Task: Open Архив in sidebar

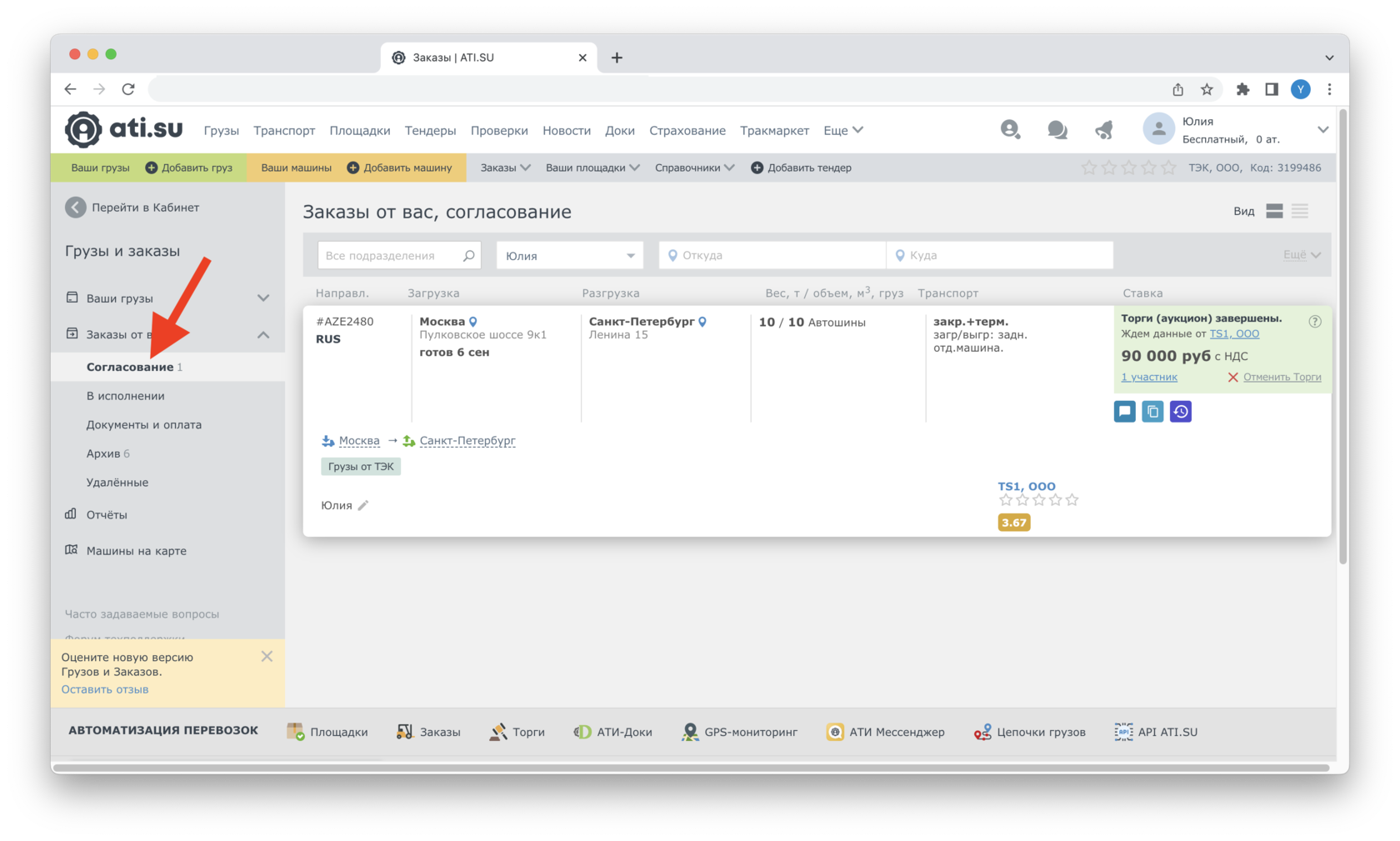Action: (108, 453)
